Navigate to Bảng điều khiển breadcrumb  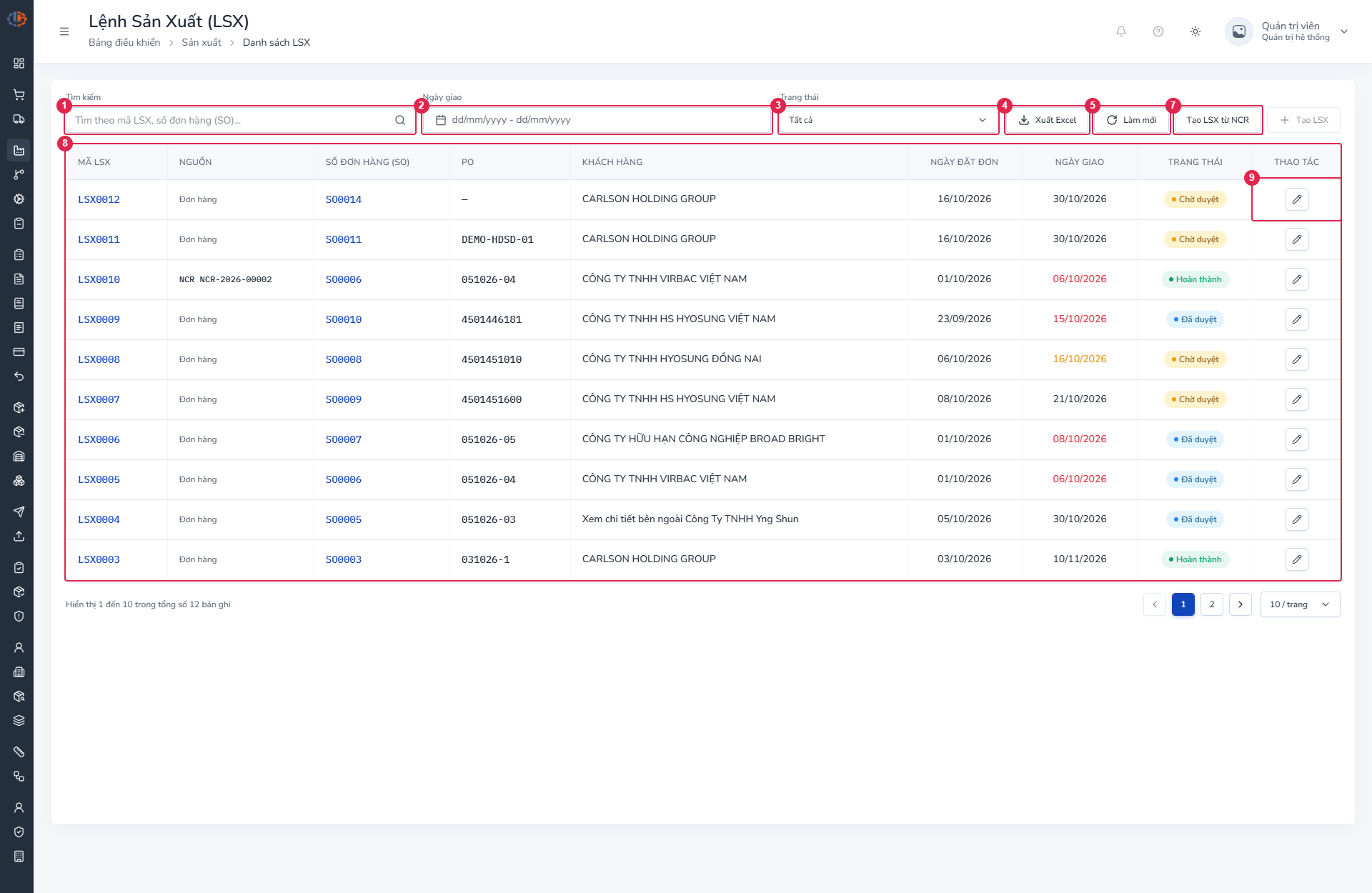(124, 42)
